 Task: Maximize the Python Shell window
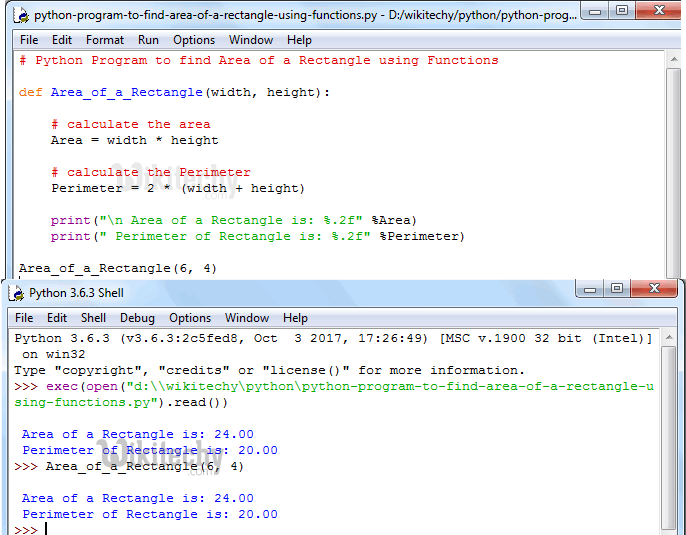(618, 289)
